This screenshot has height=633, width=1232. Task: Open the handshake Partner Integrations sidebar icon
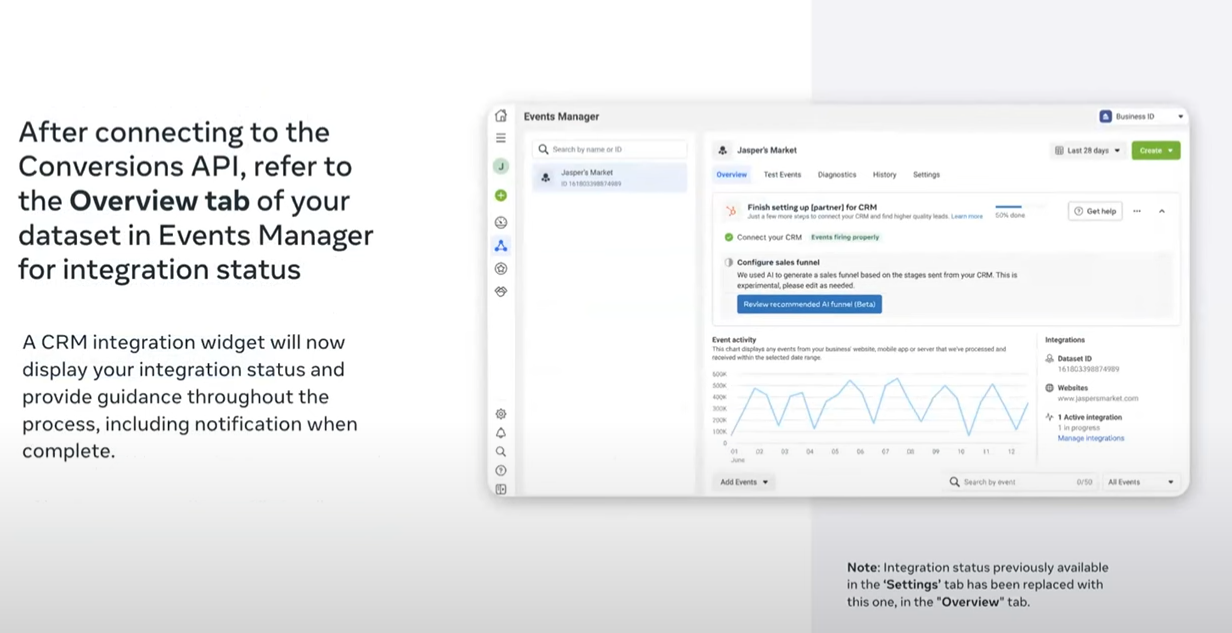tap(501, 291)
